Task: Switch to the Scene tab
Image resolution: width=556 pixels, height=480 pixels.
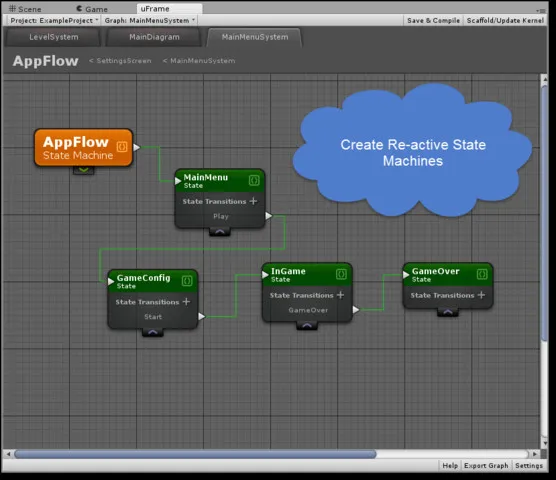Action: coord(25,9)
